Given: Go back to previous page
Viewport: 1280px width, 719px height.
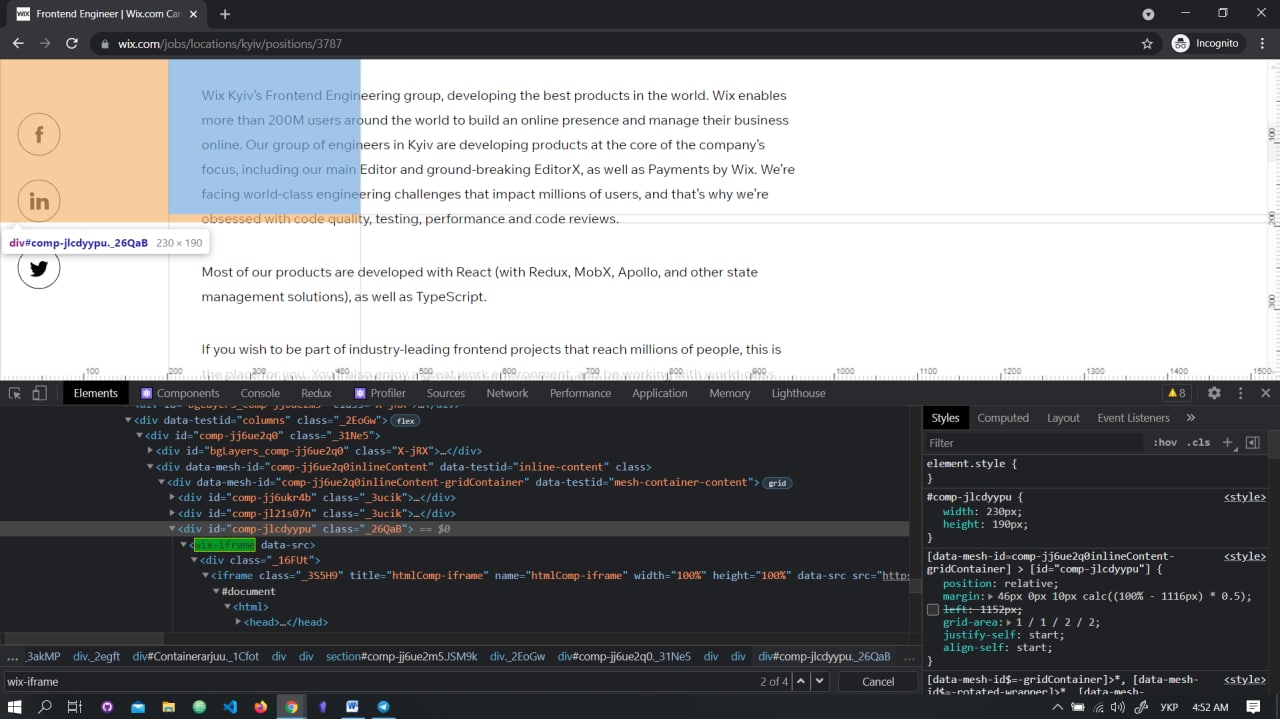Looking at the screenshot, I should coord(18,43).
